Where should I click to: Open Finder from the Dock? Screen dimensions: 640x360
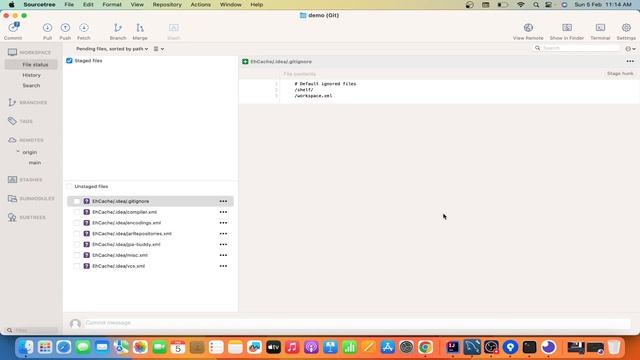[26, 347]
